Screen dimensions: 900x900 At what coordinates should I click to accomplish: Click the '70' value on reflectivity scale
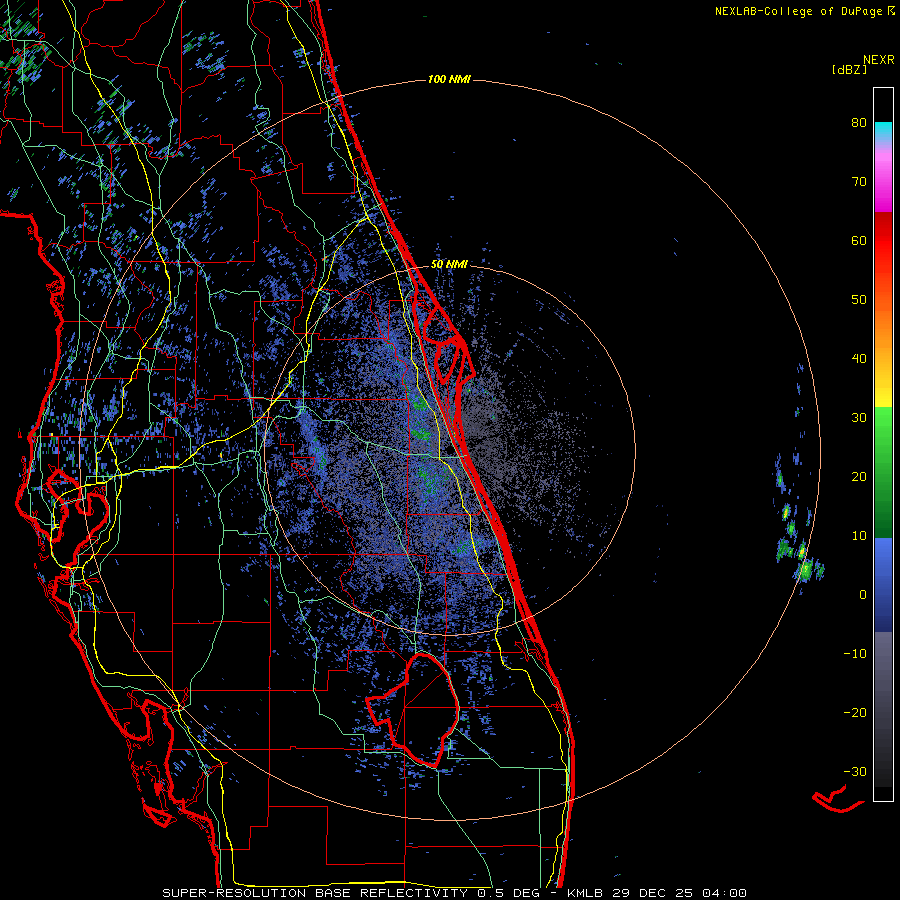coord(859,181)
